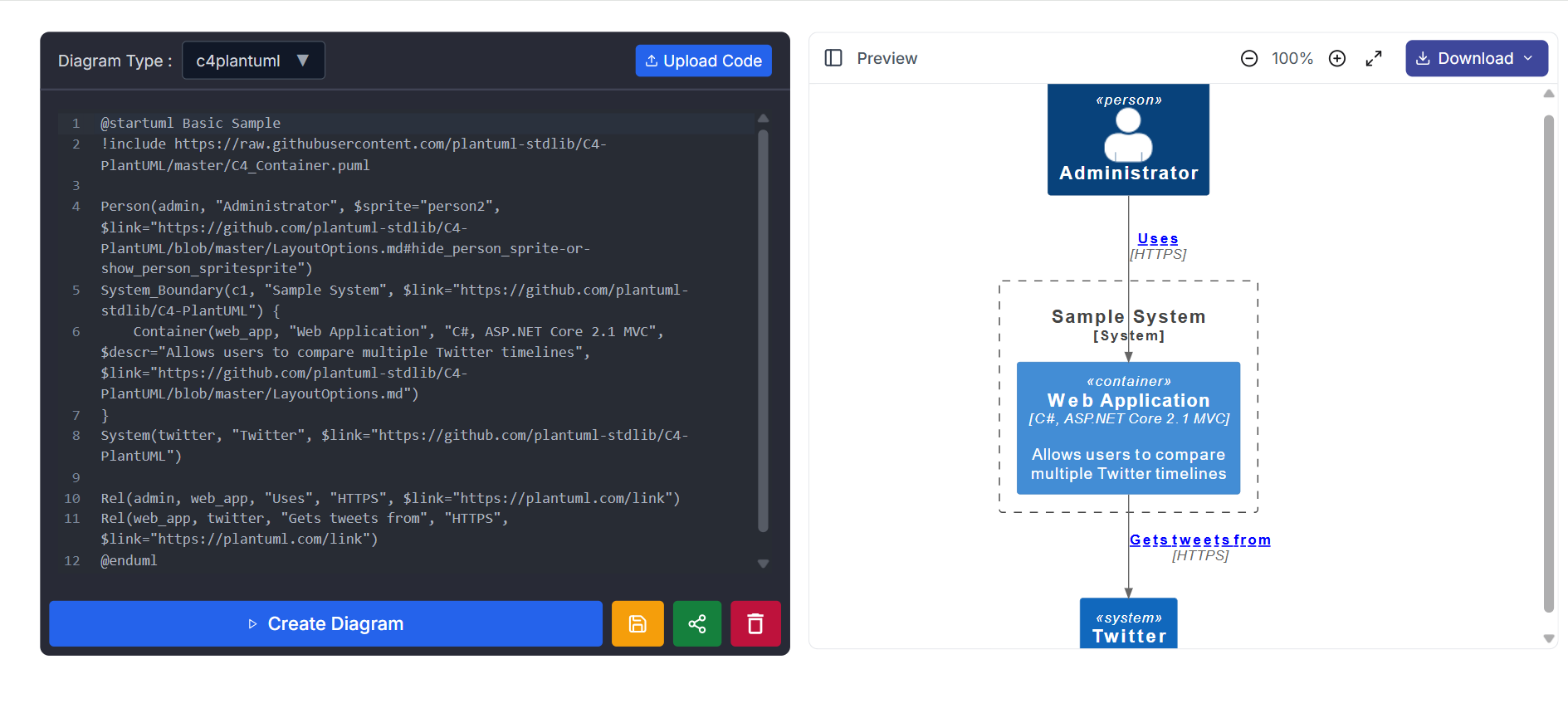
Task: Click the Container(web_app code line
Action: (x=382, y=363)
